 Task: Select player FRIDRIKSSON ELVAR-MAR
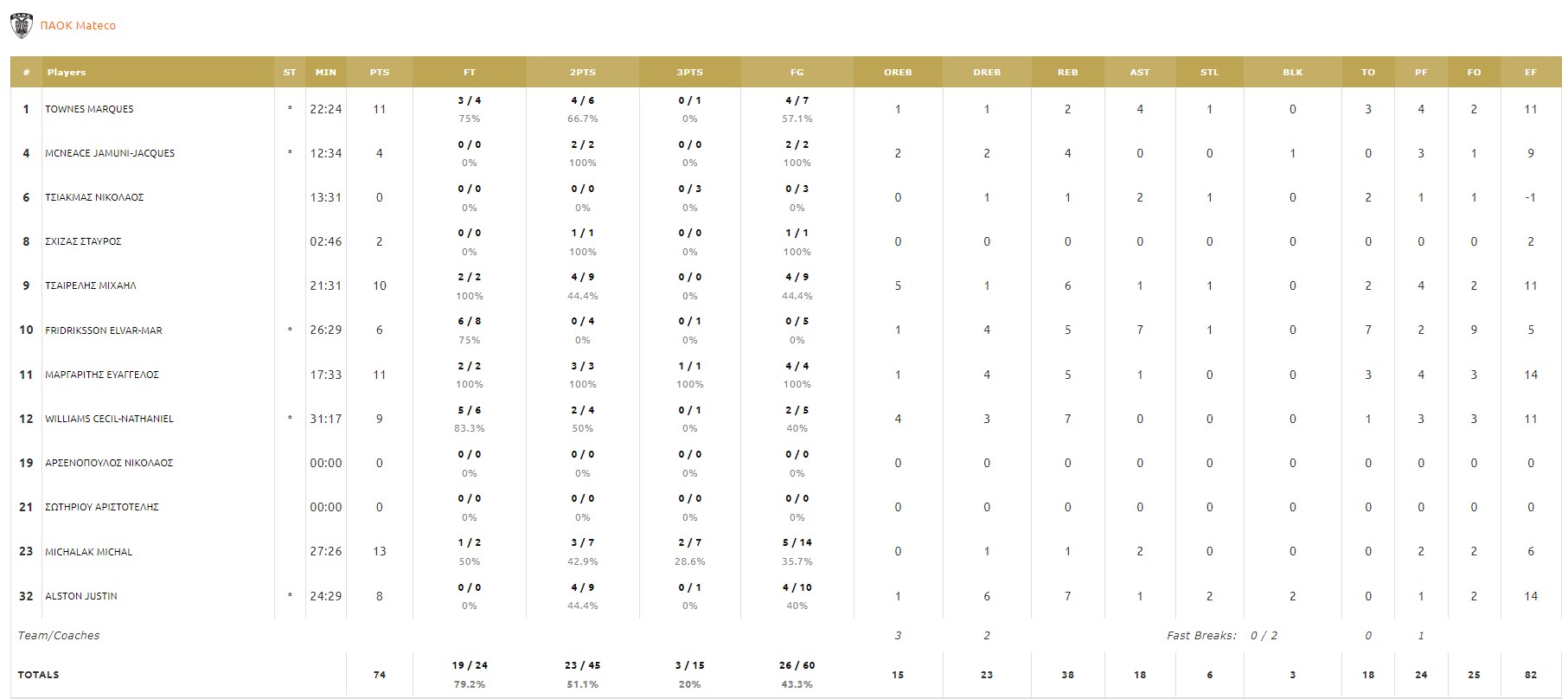(104, 330)
